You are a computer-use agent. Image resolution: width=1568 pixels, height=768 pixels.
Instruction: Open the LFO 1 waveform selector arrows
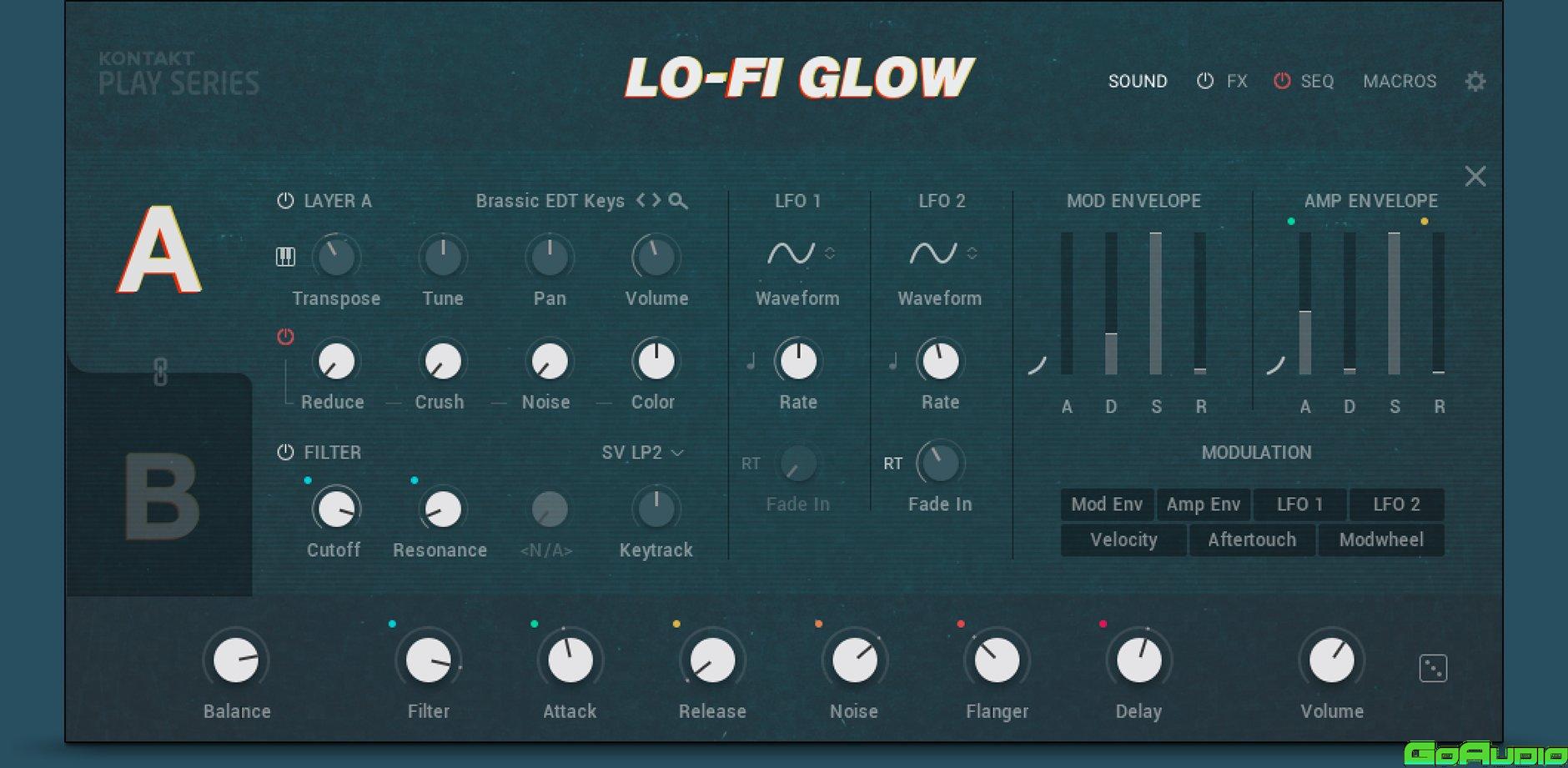(830, 253)
